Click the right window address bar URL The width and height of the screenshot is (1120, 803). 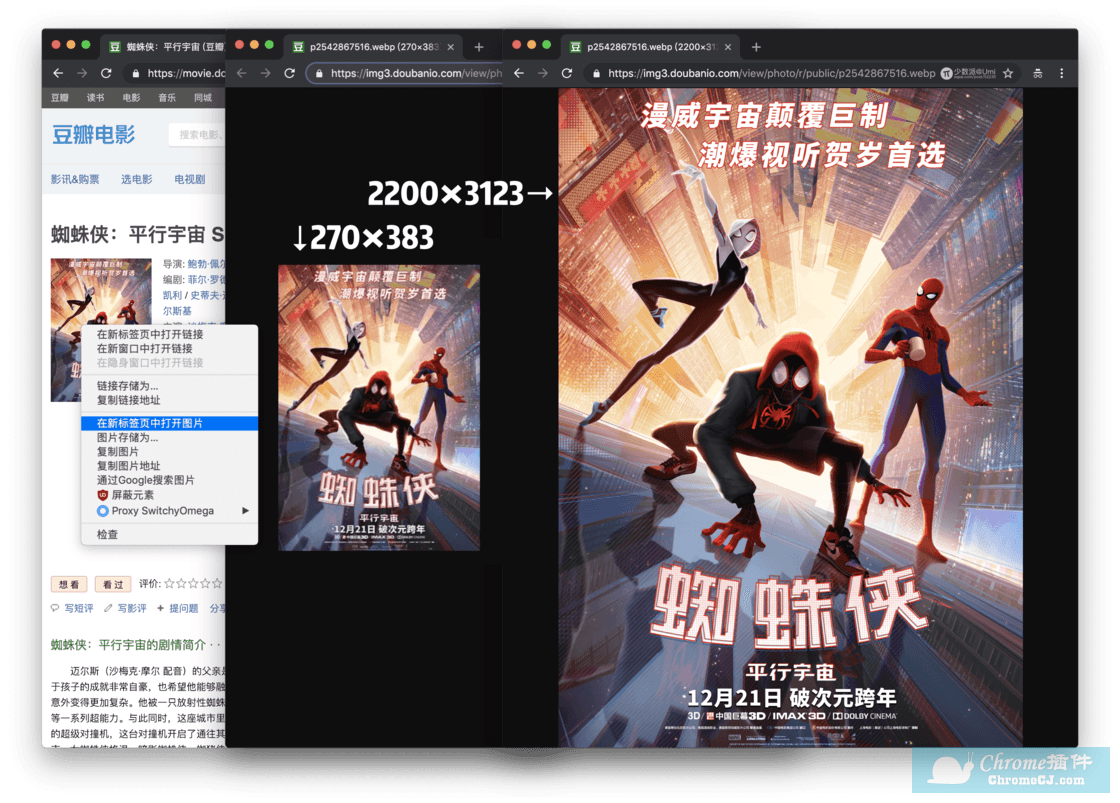pos(771,73)
